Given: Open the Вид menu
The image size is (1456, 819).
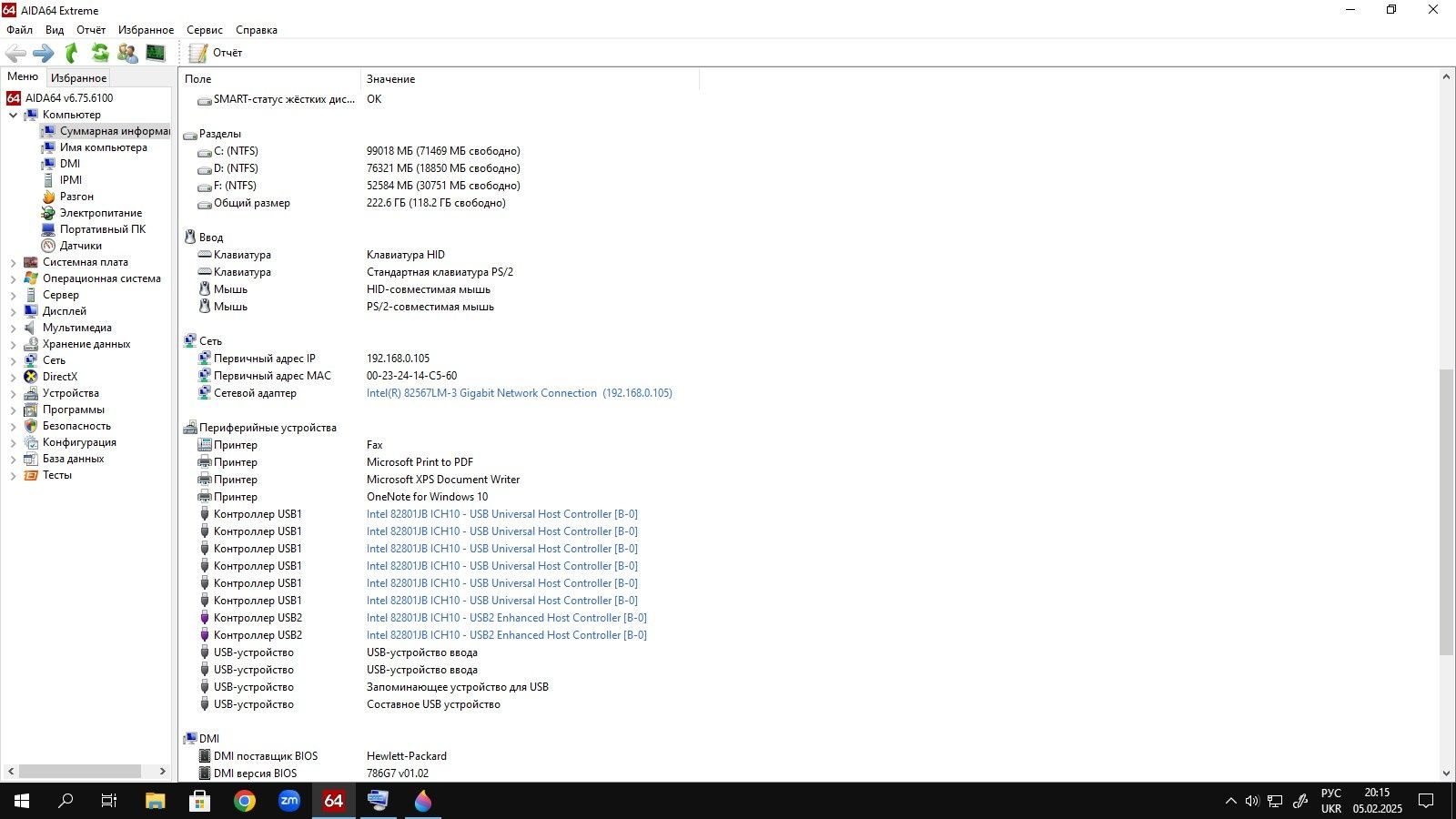Looking at the screenshot, I should tap(55, 30).
